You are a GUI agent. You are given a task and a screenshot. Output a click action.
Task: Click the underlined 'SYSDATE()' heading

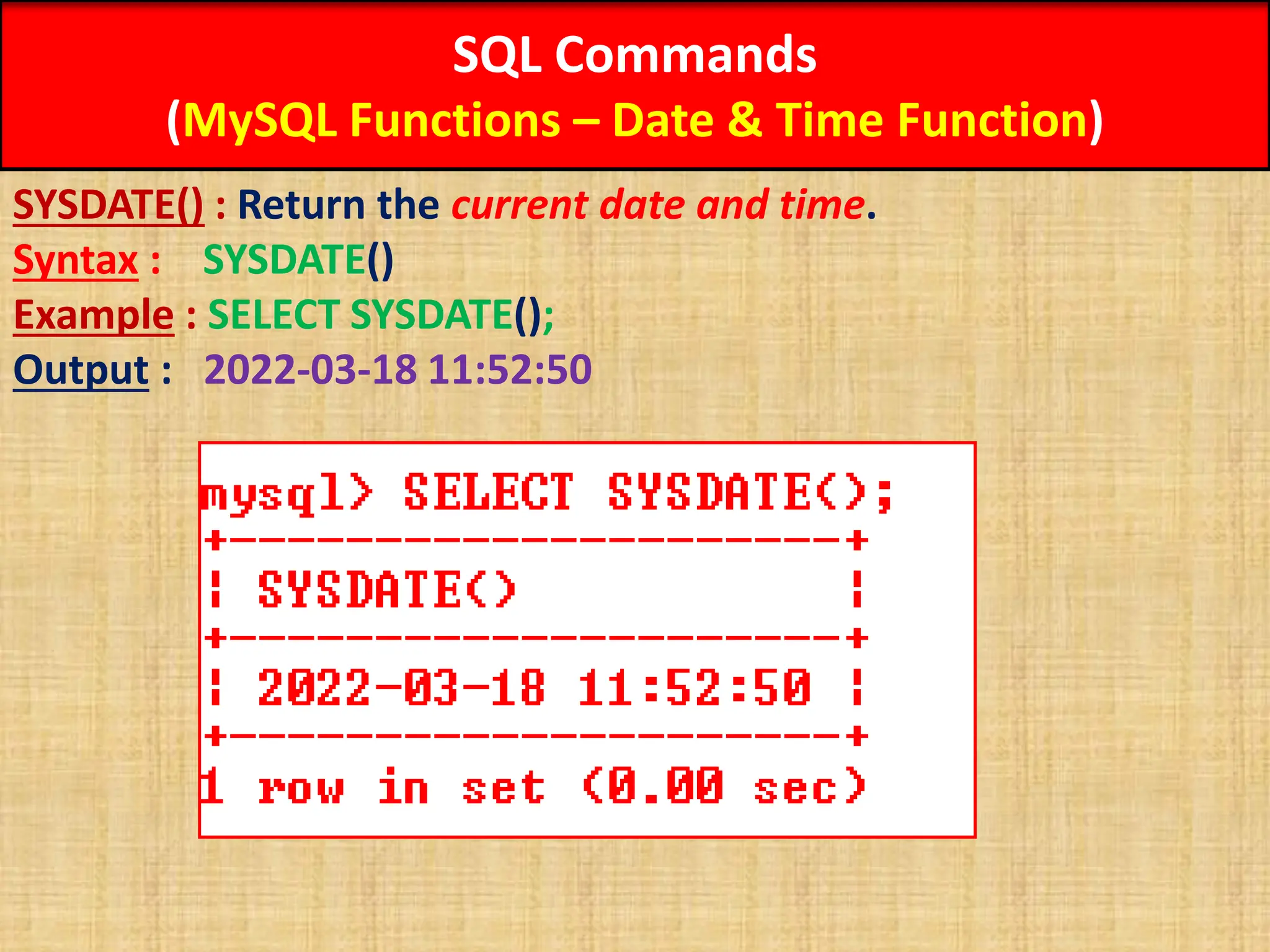(109, 205)
